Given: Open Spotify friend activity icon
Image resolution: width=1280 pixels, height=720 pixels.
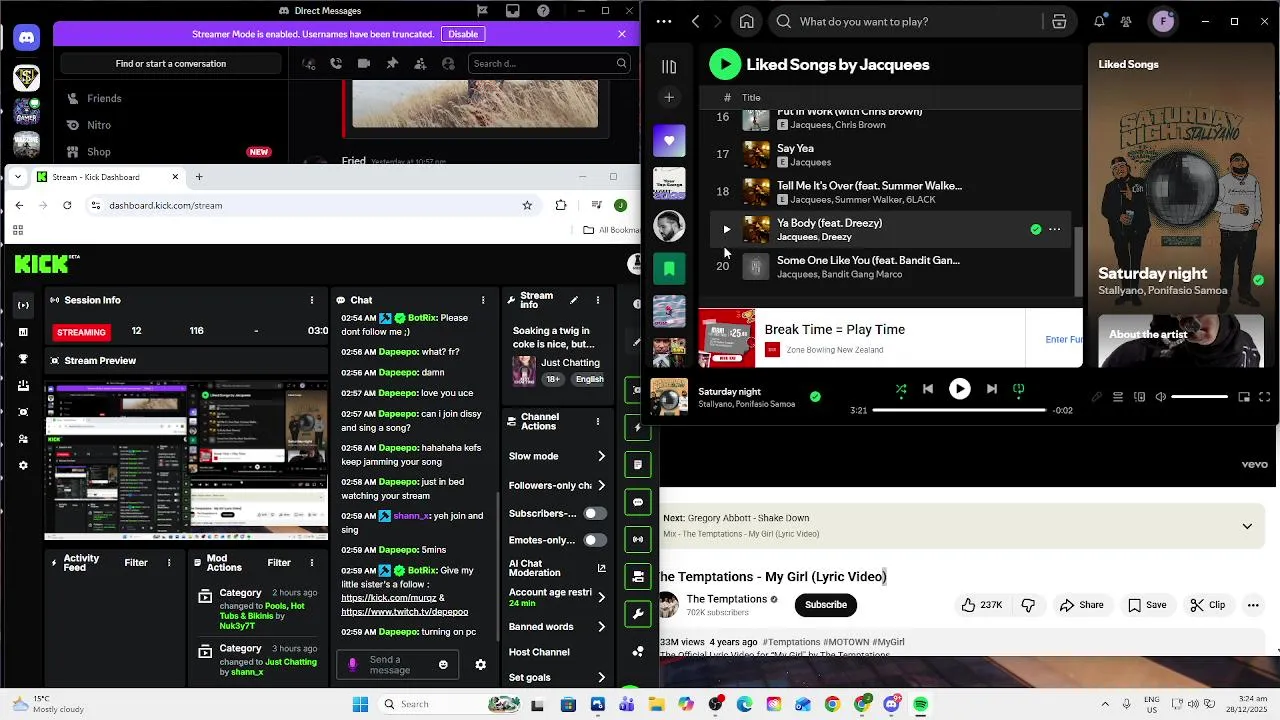Looking at the screenshot, I should 1126,21.
